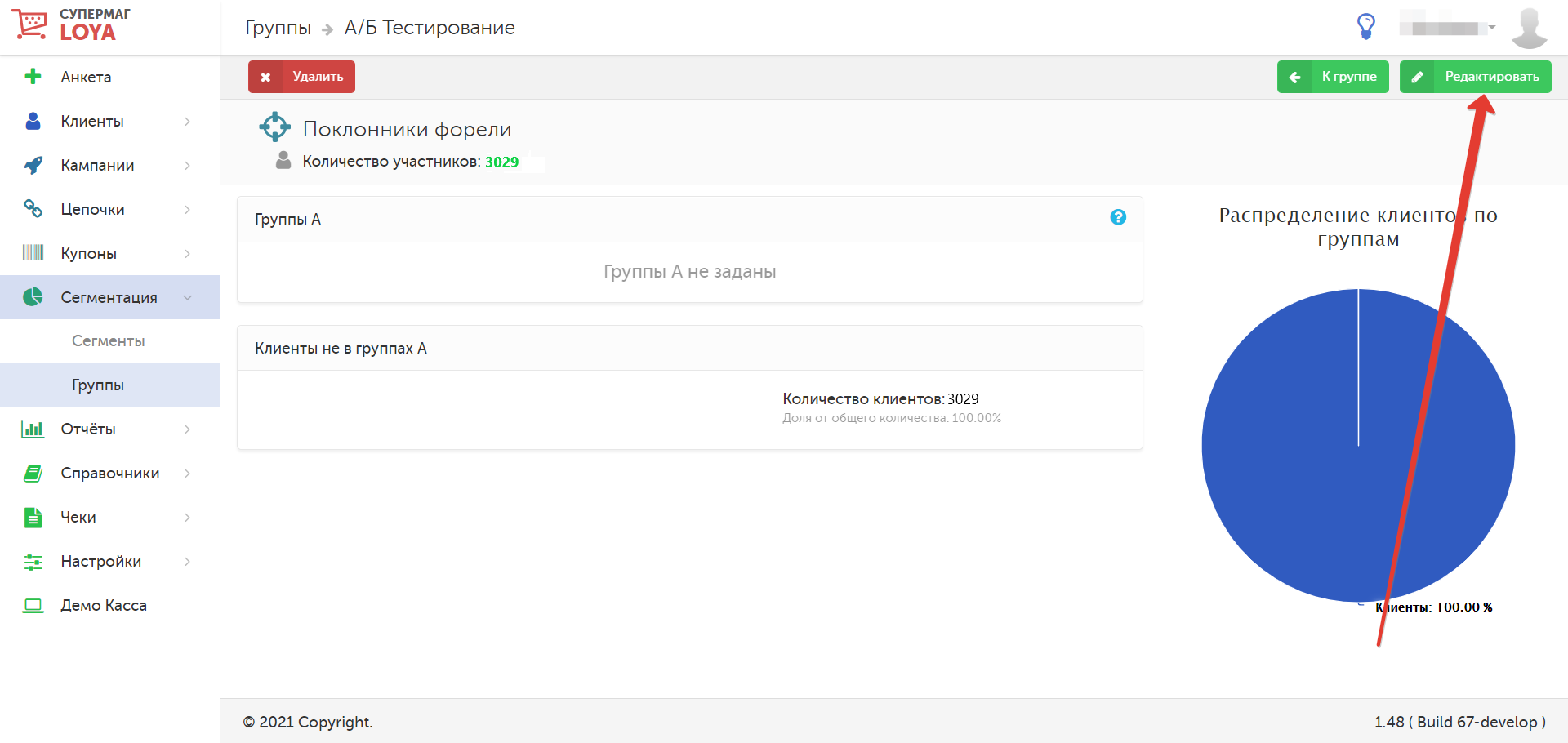Image resolution: width=1568 pixels, height=743 pixels.
Task: Click the Распределение клиентов по группам title
Action: click(x=1358, y=227)
